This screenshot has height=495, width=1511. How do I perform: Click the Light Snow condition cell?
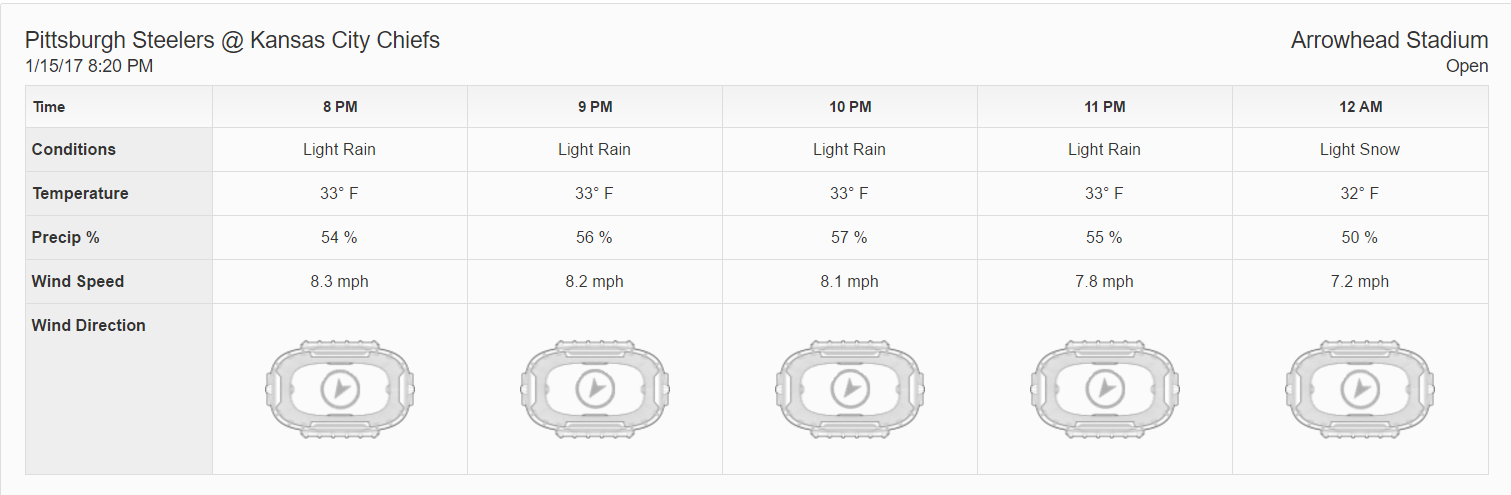[x=1360, y=150]
